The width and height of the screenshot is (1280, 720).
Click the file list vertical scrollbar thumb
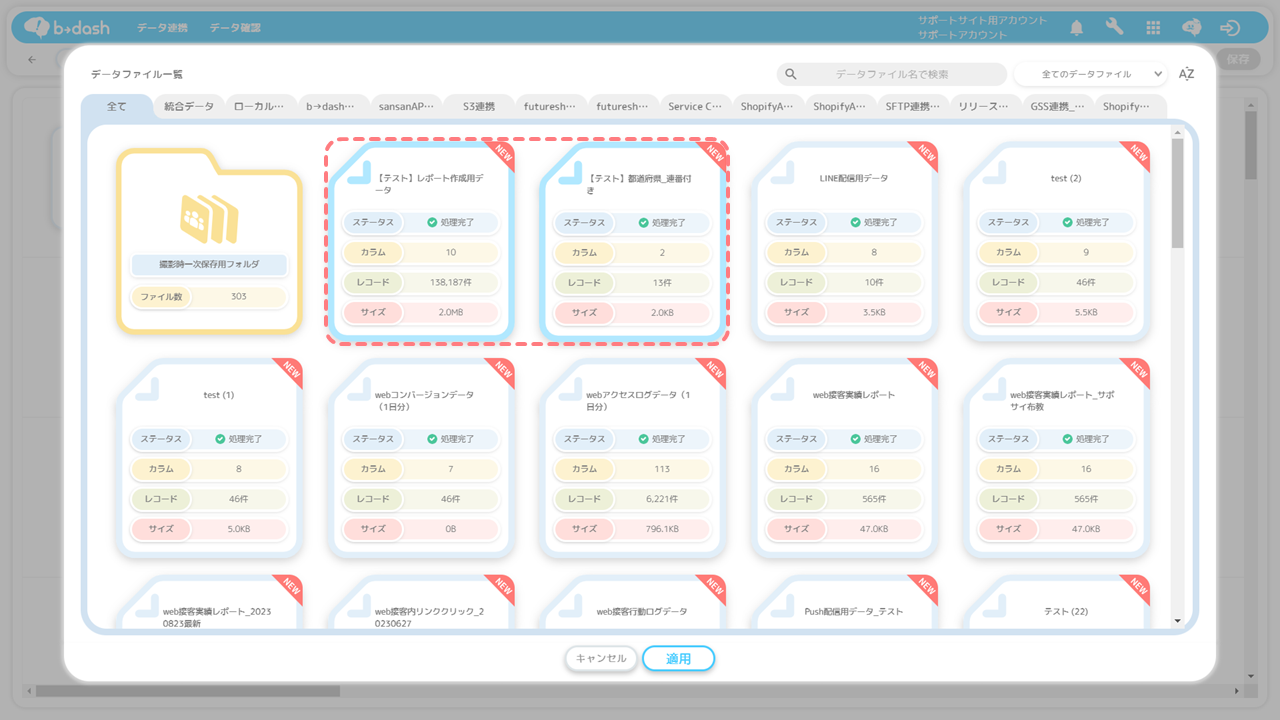(1177, 193)
